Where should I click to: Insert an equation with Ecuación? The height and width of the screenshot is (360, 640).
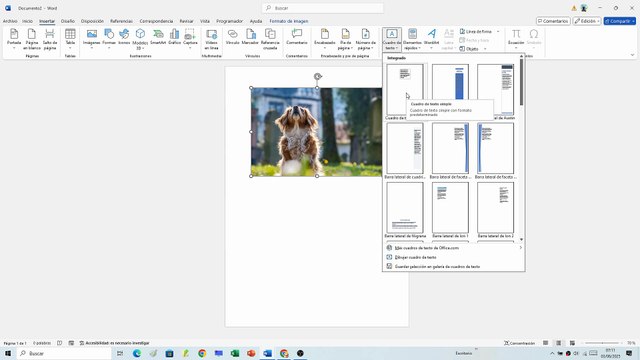click(x=516, y=39)
